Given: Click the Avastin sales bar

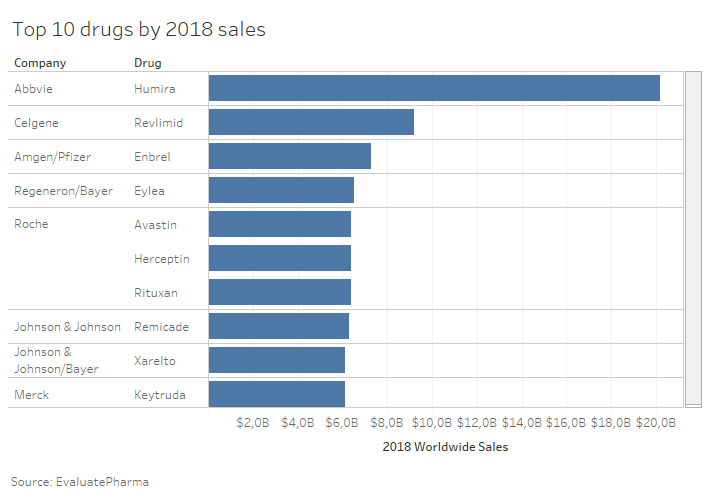Looking at the screenshot, I should (280, 224).
